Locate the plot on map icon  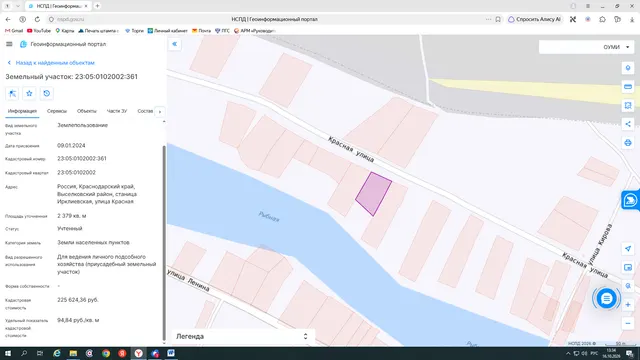click(12, 93)
